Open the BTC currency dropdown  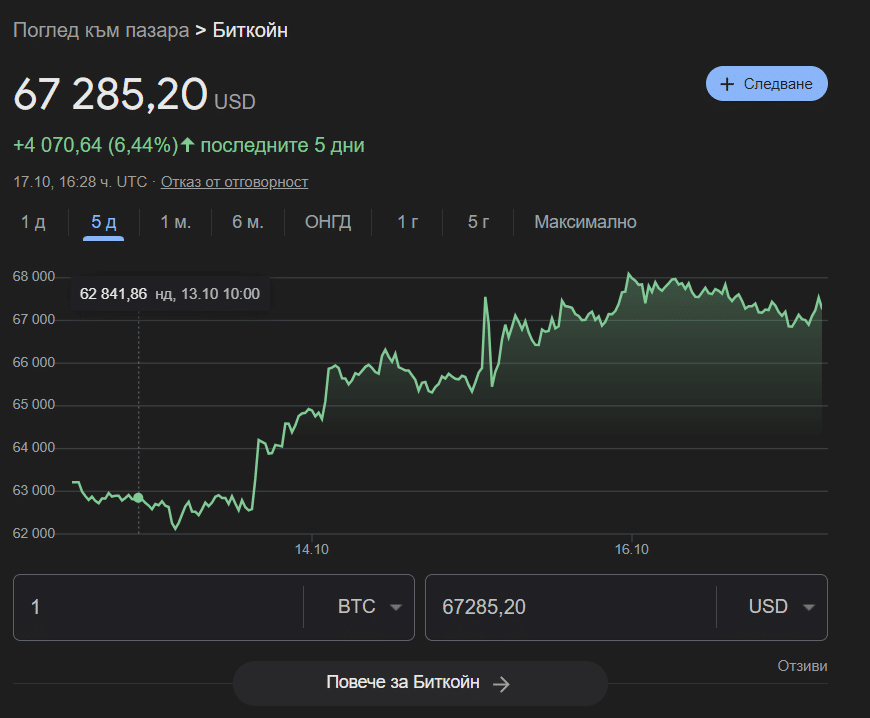[x=370, y=606]
